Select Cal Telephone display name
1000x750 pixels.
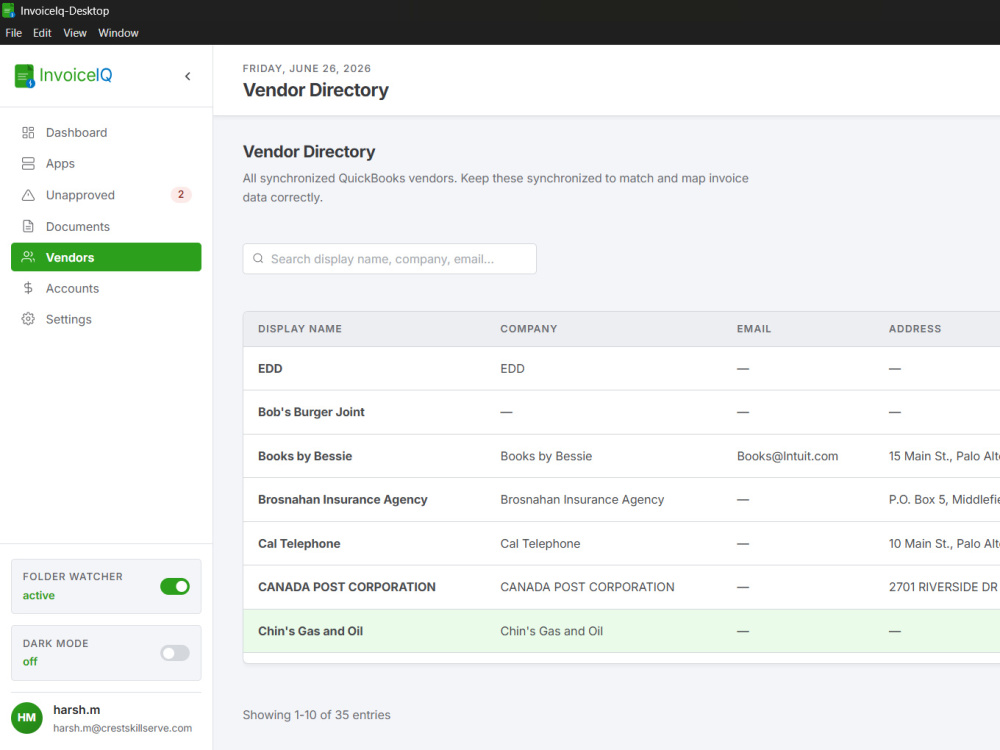(299, 543)
